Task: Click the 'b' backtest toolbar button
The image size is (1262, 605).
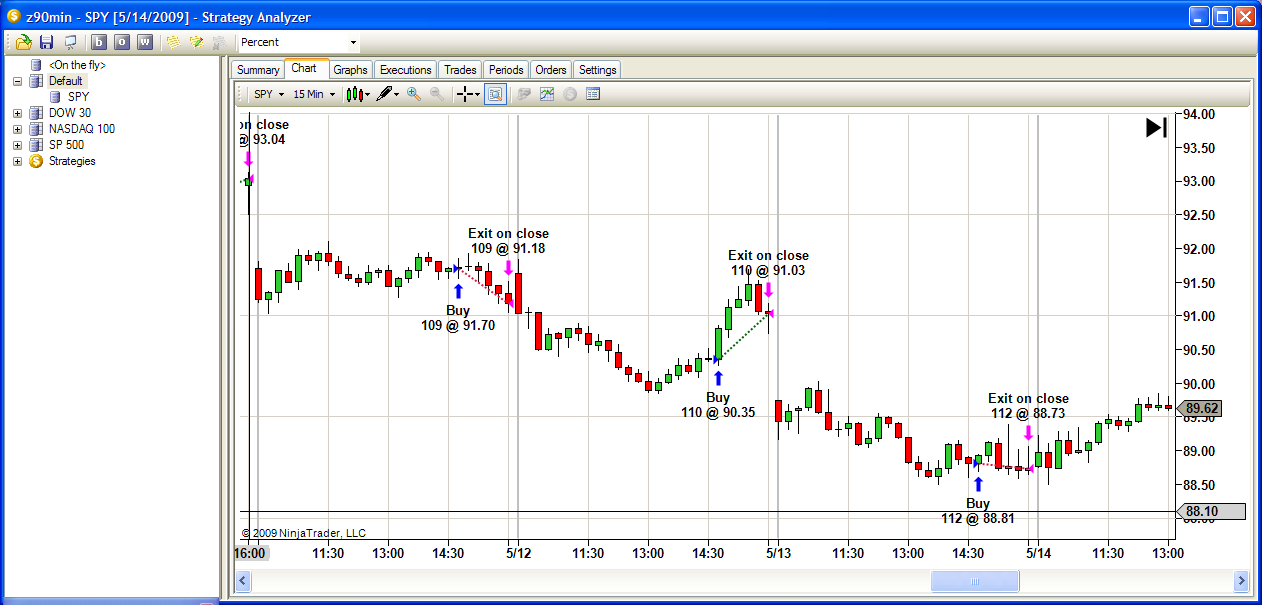Action: [x=98, y=42]
